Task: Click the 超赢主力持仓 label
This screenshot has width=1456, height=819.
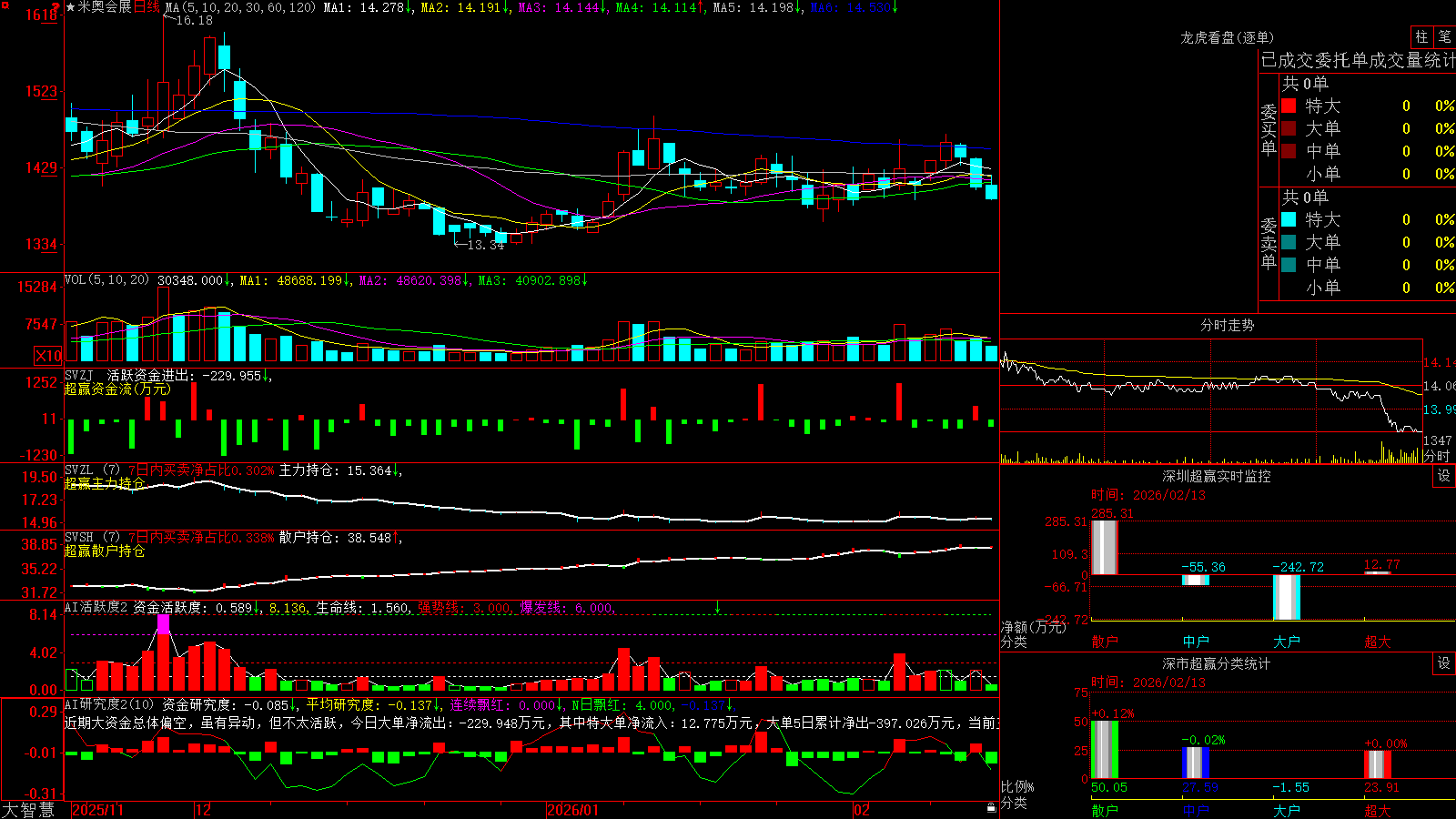Action: 105,483
